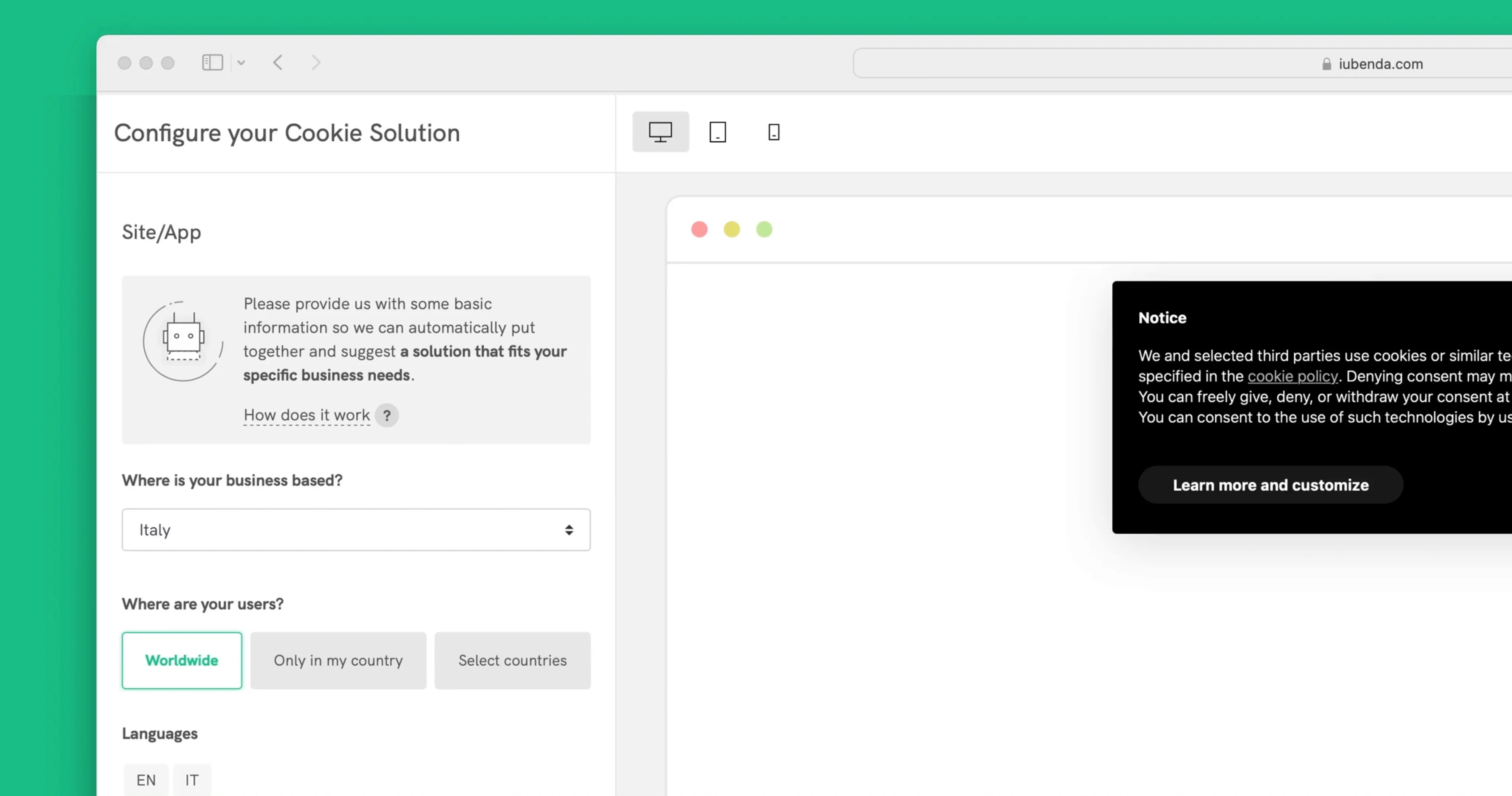Switch to tablet preview mode
This screenshot has width=1512, height=796.
[717, 131]
